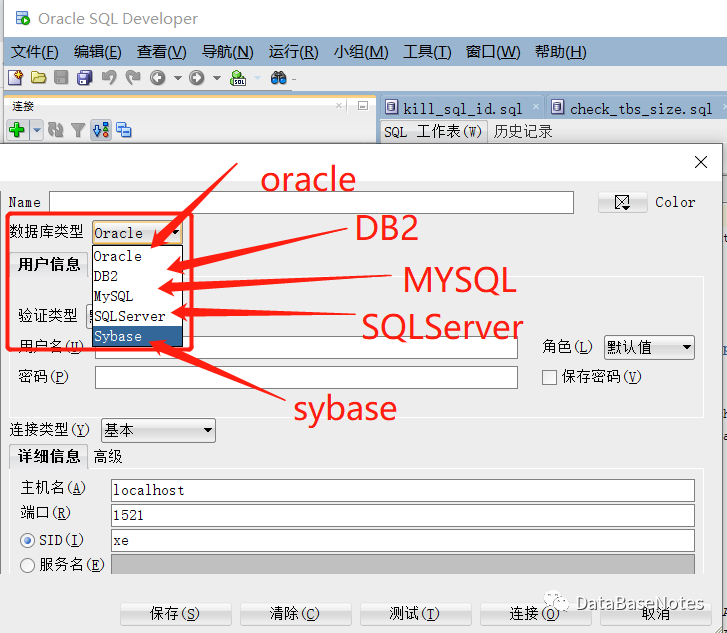Viewport: 727px width, 633px height.
Task: Click the 测试 test button
Action: click(415, 613)
